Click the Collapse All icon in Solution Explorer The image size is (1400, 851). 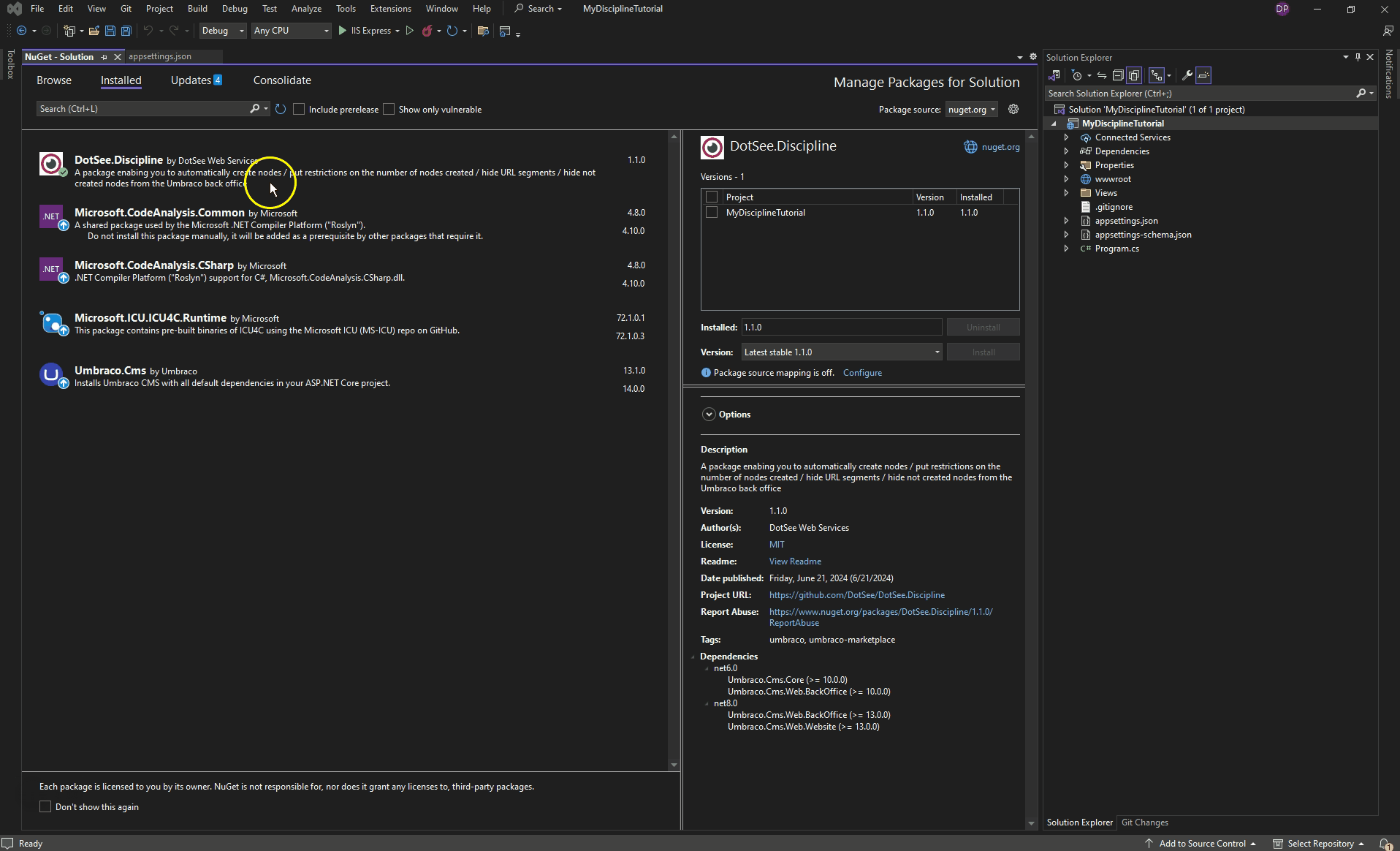[1118, 75]
